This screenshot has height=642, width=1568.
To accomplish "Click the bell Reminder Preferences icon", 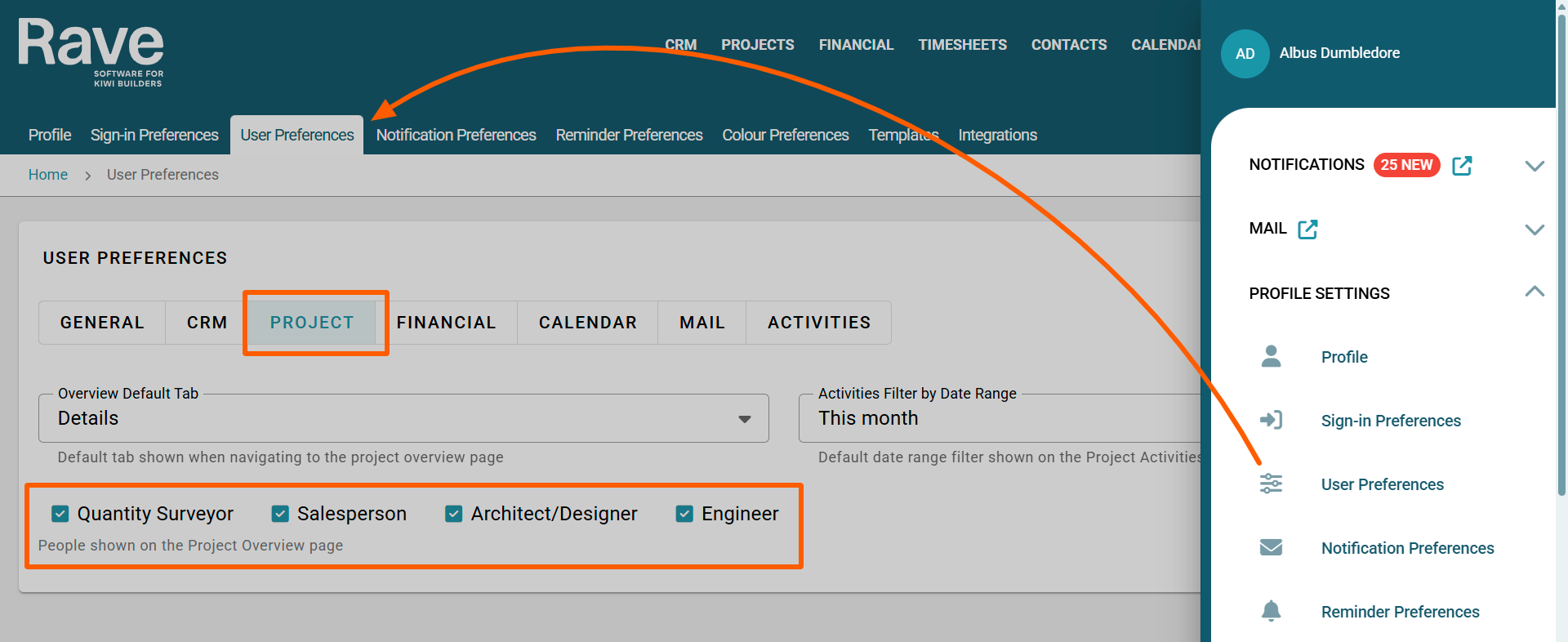I will pyautogui.click(x=1271, y=611).
